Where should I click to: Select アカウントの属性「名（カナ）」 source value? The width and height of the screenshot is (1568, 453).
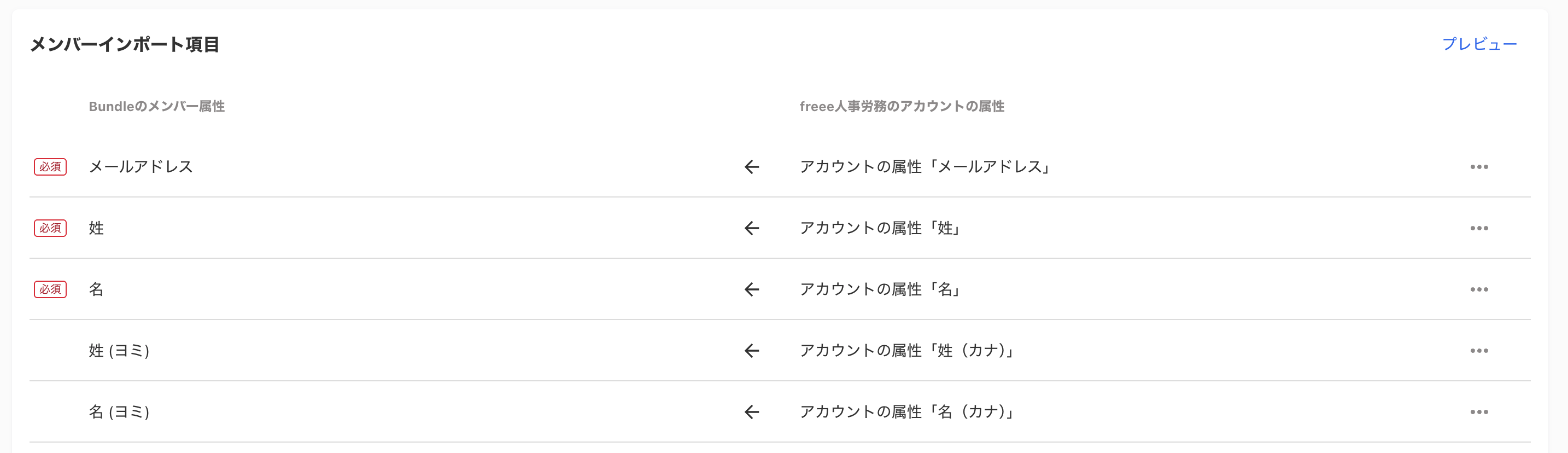pos(906,412)
